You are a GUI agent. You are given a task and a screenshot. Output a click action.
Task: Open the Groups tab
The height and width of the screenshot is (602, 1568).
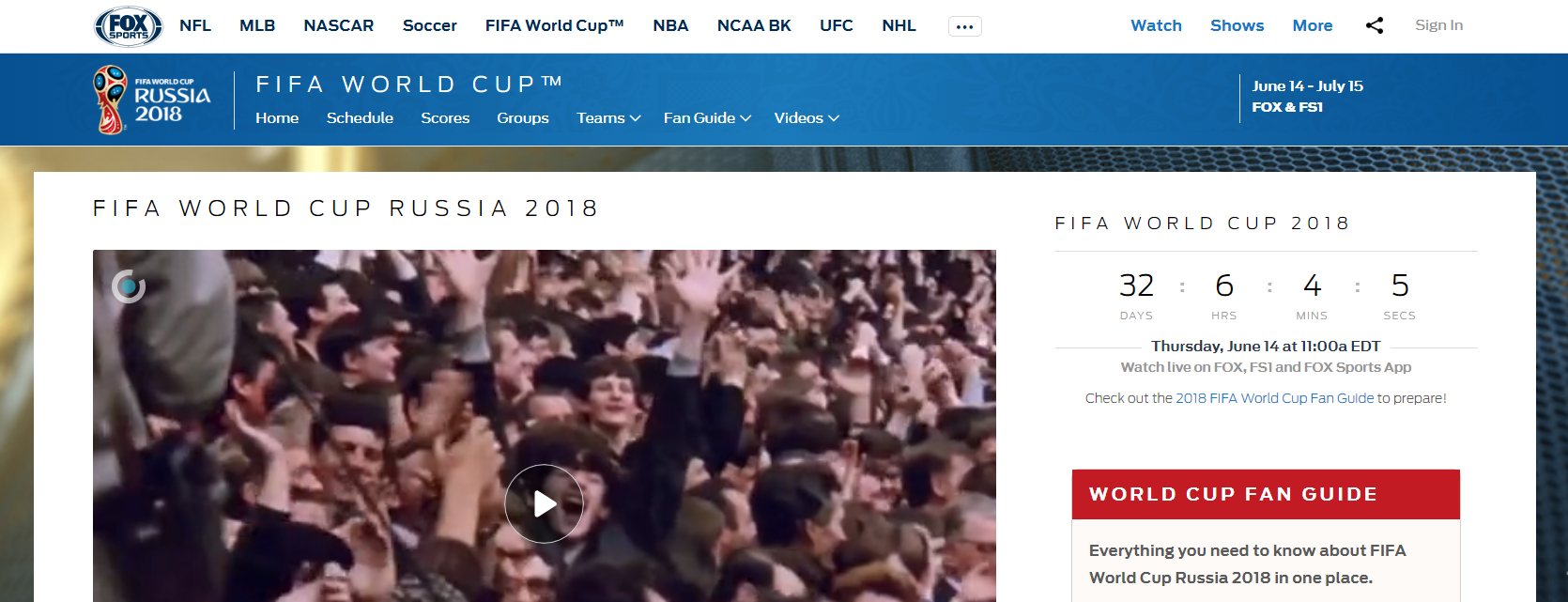click(x=523, y=117)
